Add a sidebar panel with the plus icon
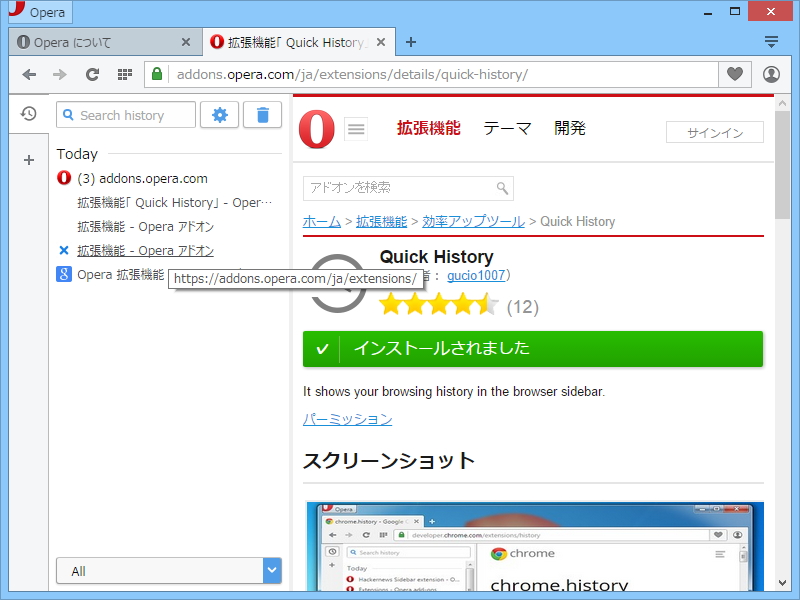Screen dimensions: 800x600 pos(28,159)
